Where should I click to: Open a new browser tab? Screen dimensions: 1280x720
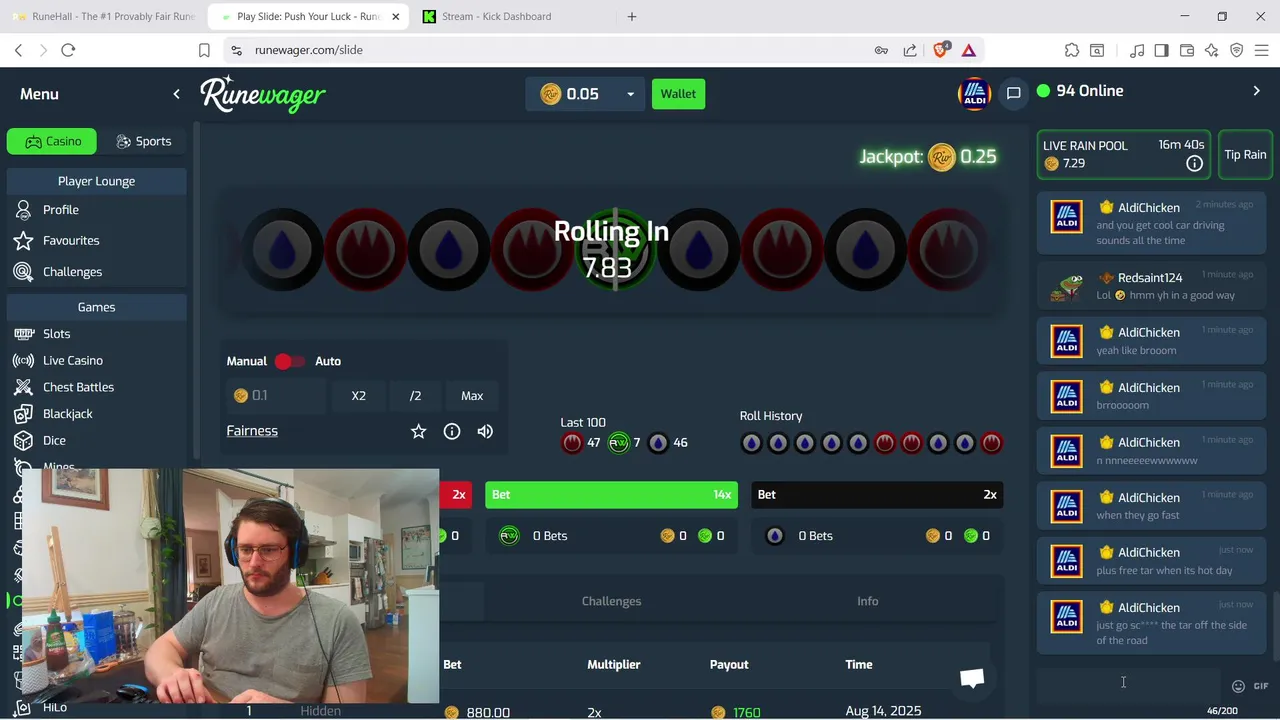(631, 17)
